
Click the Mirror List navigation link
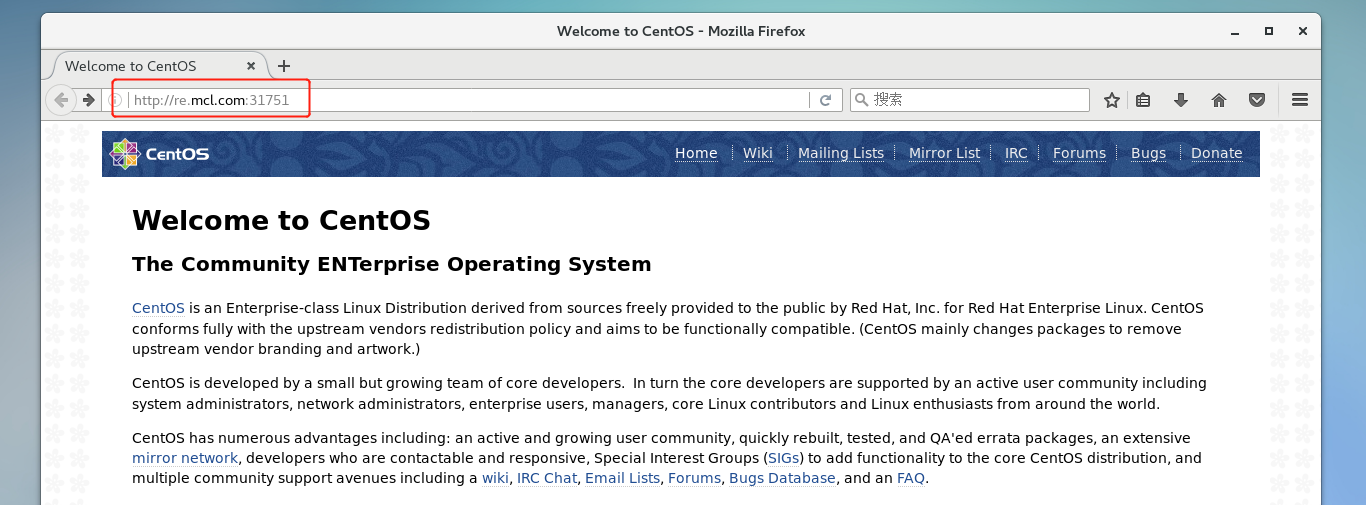(944, 153)
